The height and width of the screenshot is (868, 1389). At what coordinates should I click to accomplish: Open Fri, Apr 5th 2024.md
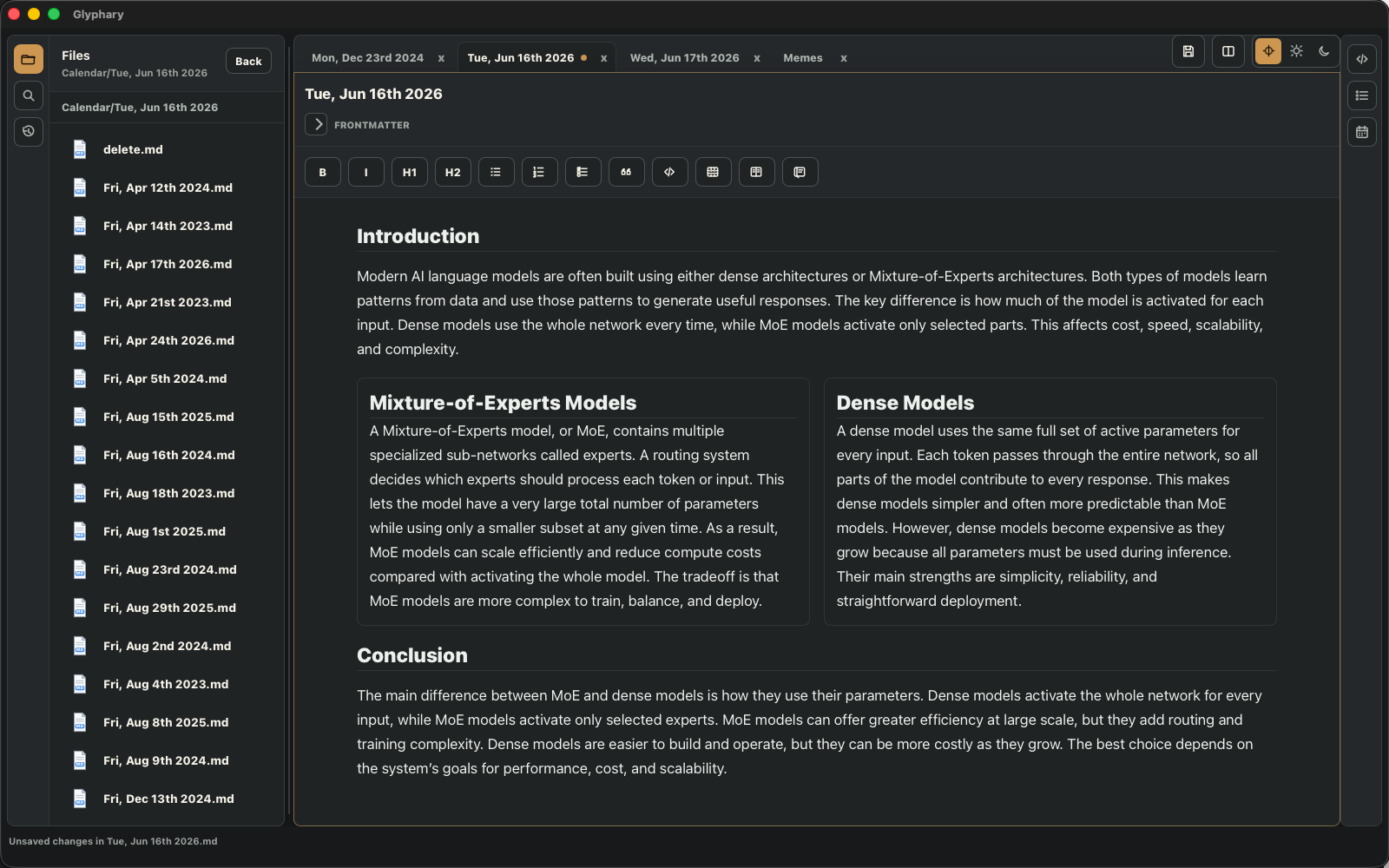(x=167, y=378)
